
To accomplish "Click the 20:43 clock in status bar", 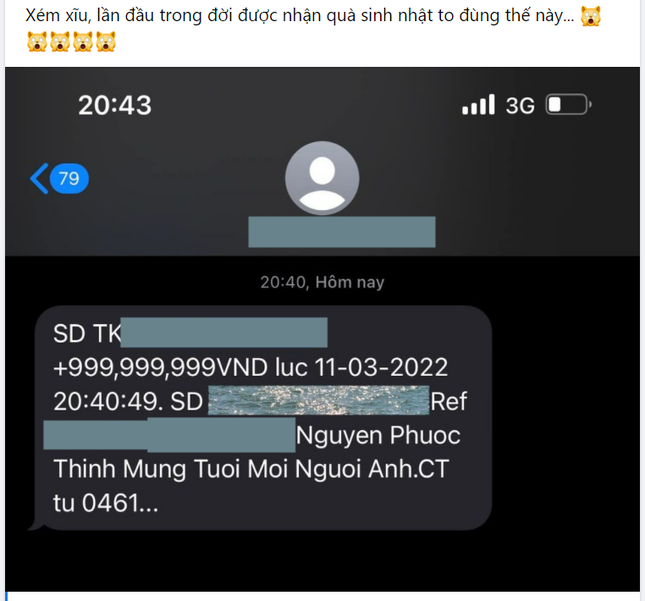I will pyautogui.click(x=115, y=105).
